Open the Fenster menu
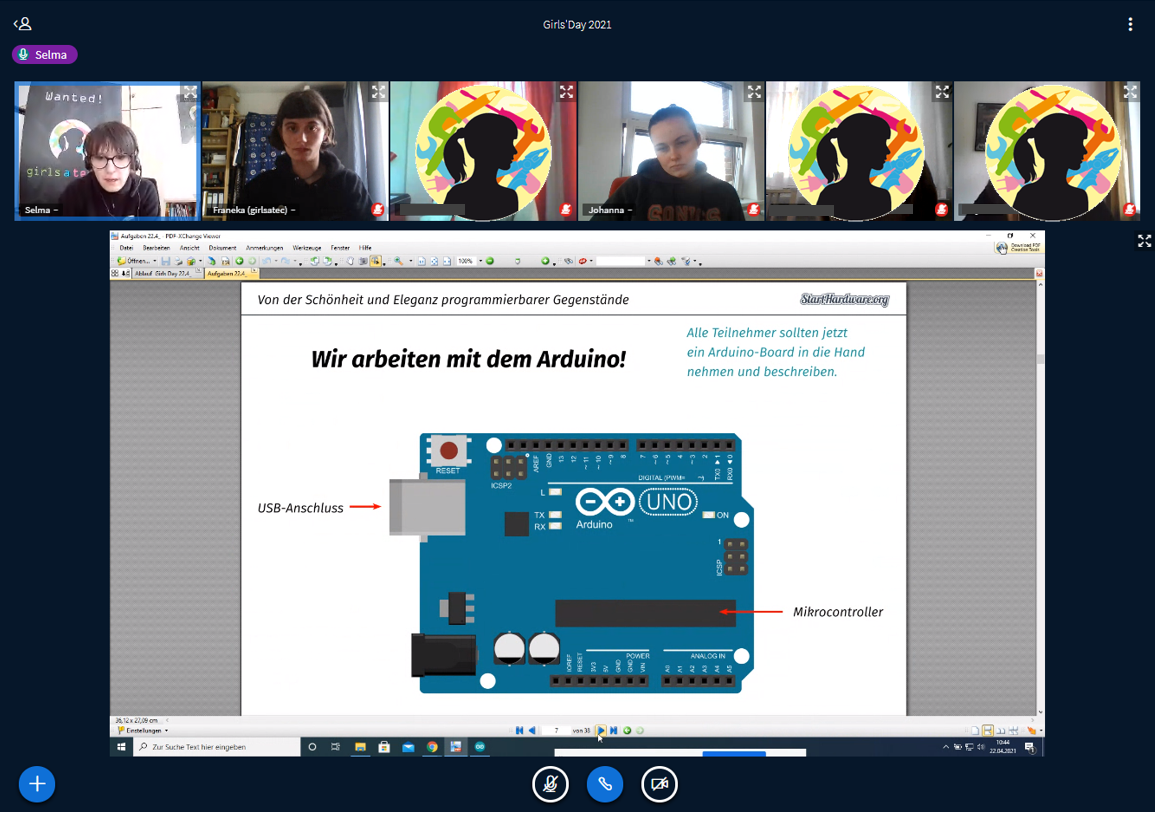Screen dimensions: 1157x814 click(340, 248)
